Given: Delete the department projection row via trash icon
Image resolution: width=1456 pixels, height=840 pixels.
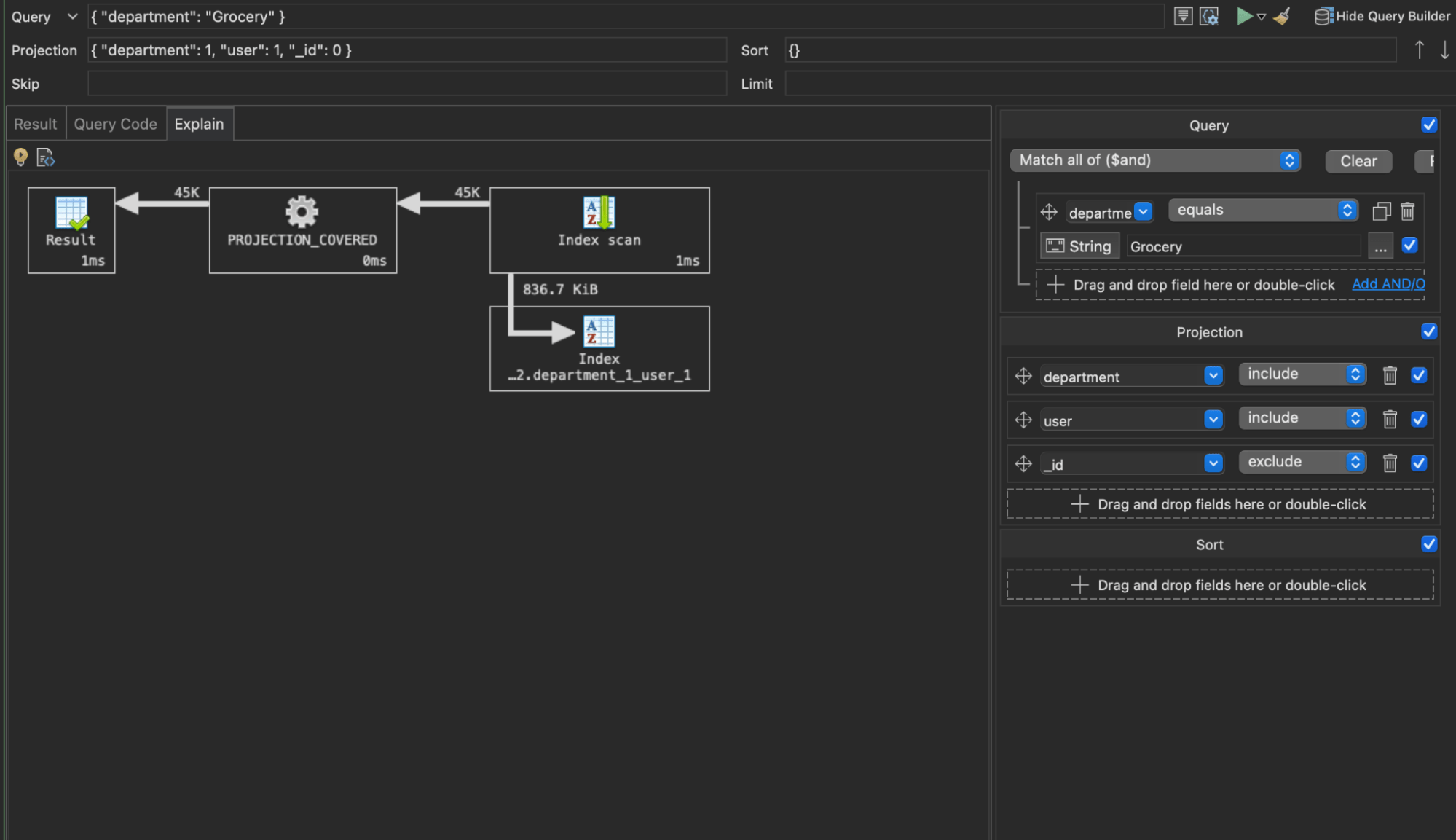Looking at the screenshot, I should 1390,375.
